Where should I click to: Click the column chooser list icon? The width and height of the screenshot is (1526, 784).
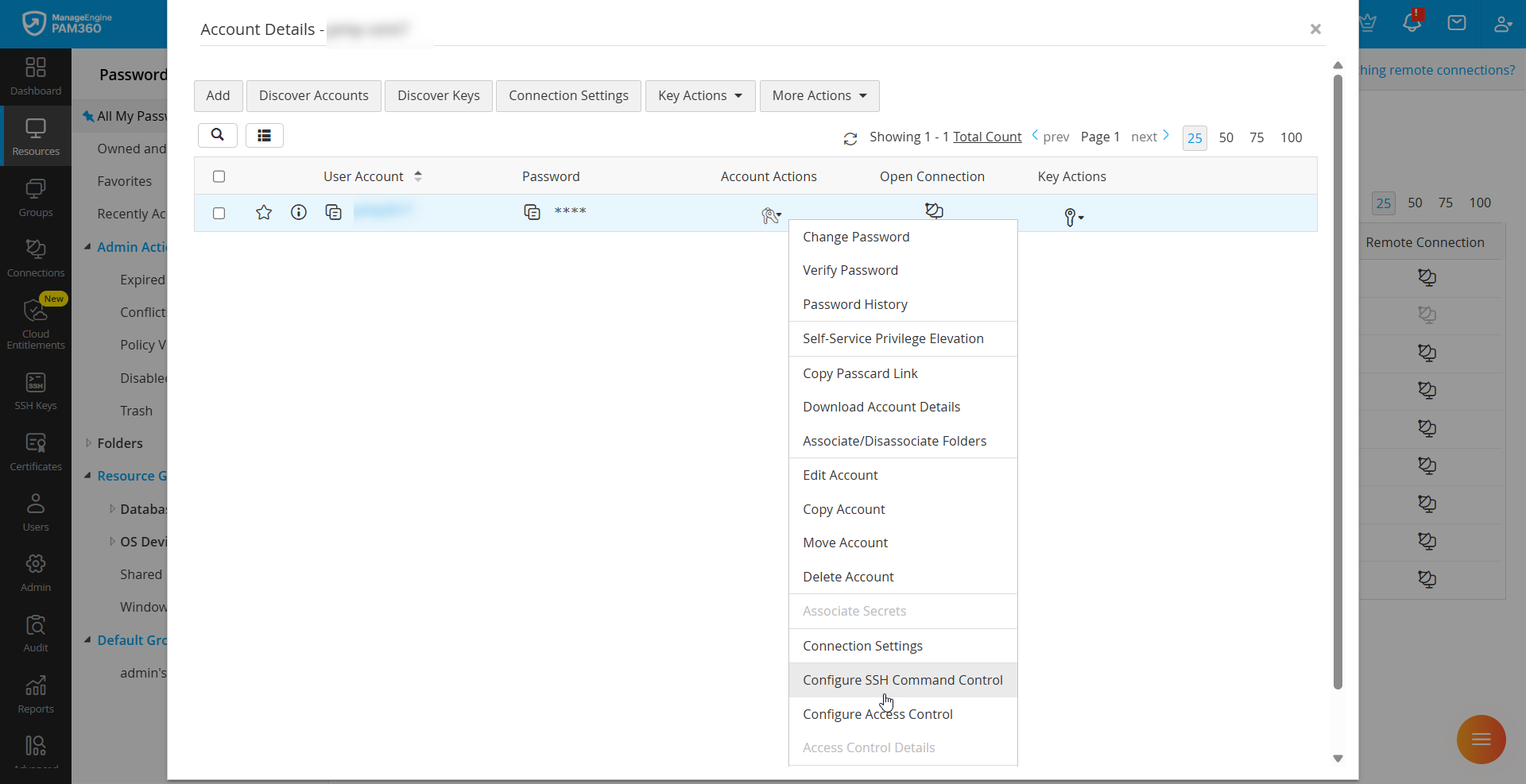(x=265, y=136)
